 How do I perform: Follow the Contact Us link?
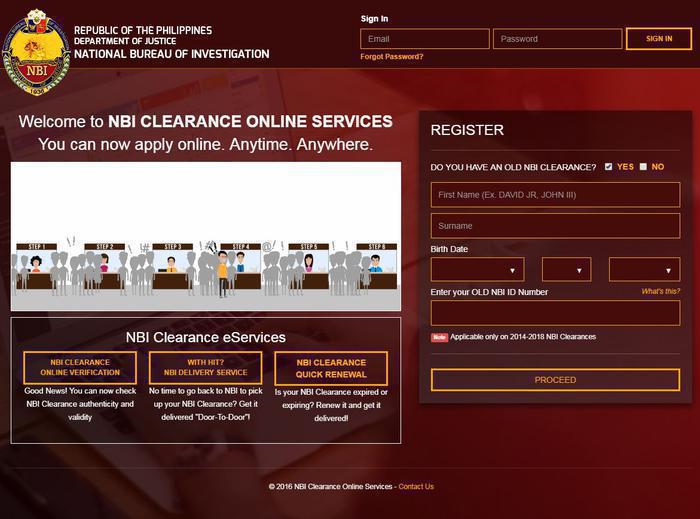pos(416,486)
